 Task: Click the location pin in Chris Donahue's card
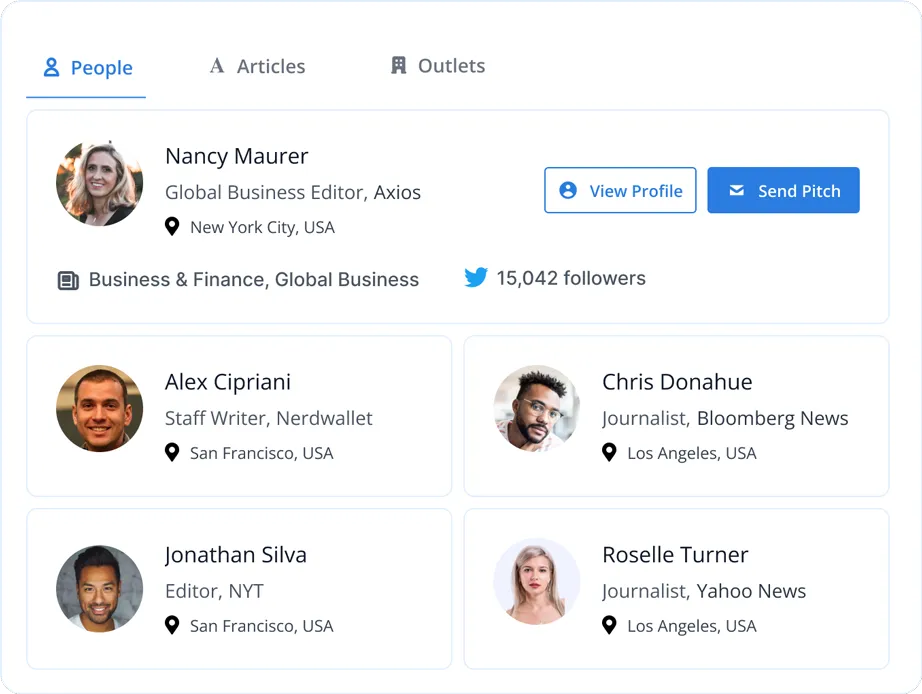(x=609, y=453)
